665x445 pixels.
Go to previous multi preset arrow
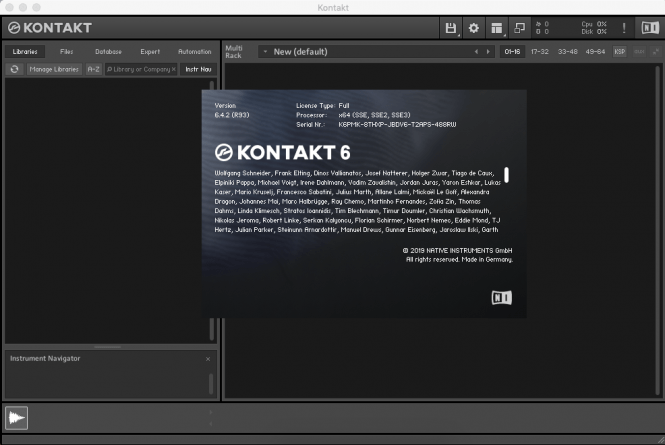tap(476, 52)
